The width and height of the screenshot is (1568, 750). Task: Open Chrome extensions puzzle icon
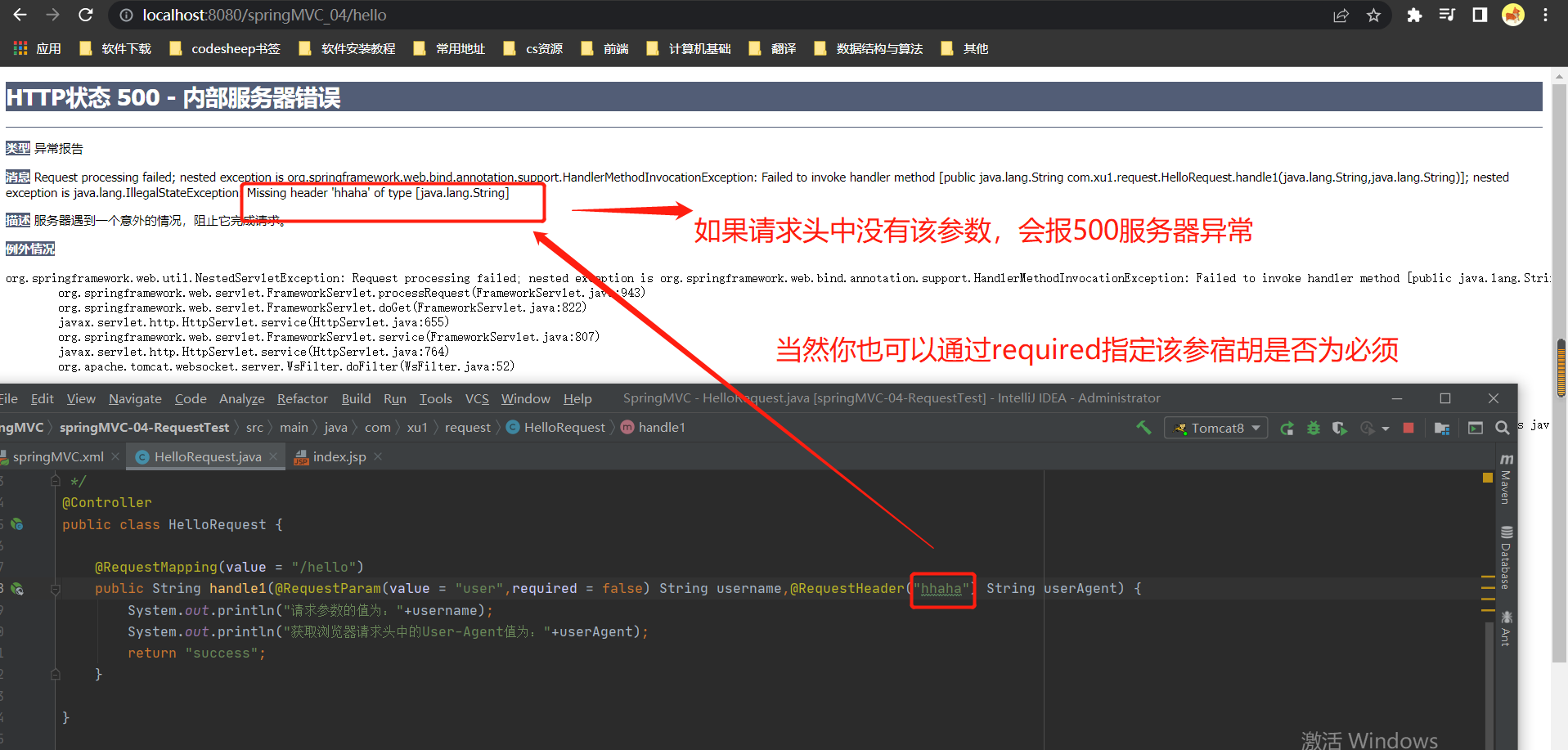coord(1414,15)
